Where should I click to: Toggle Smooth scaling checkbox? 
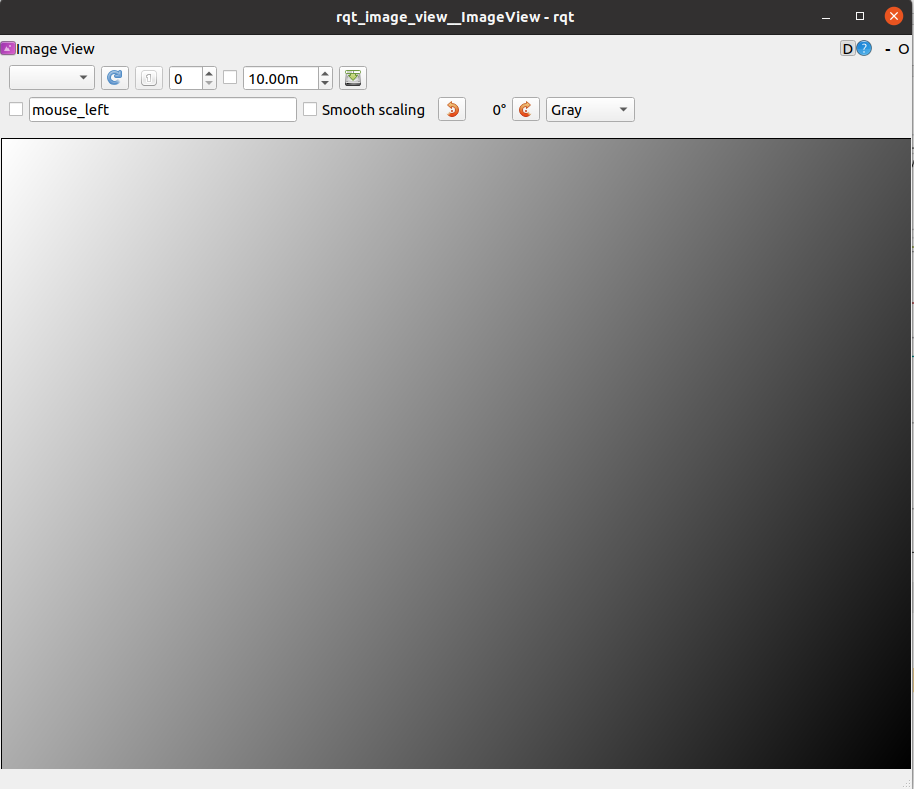(310, 109)
